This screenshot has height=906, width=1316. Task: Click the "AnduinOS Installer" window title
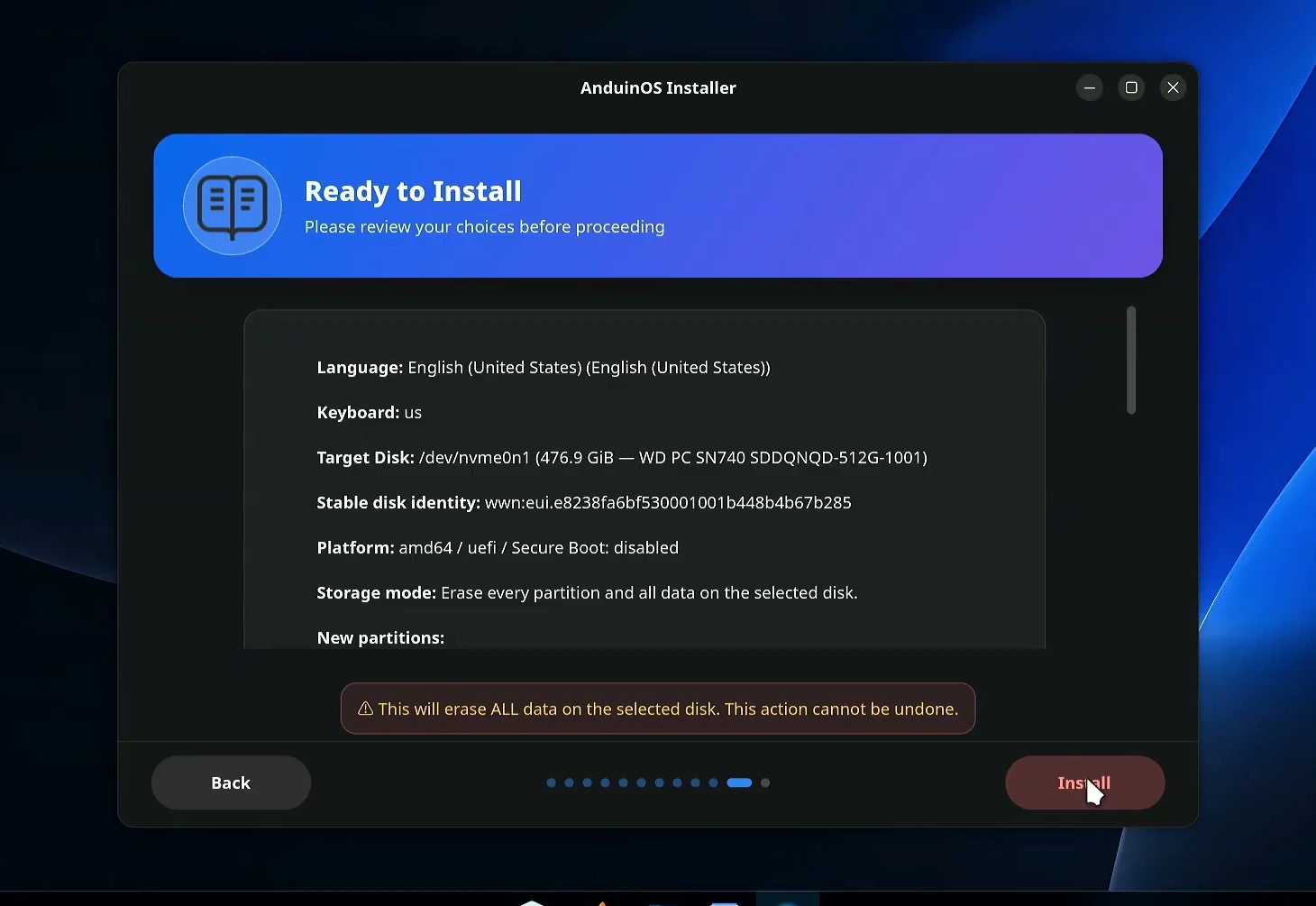tap(658, 87)
